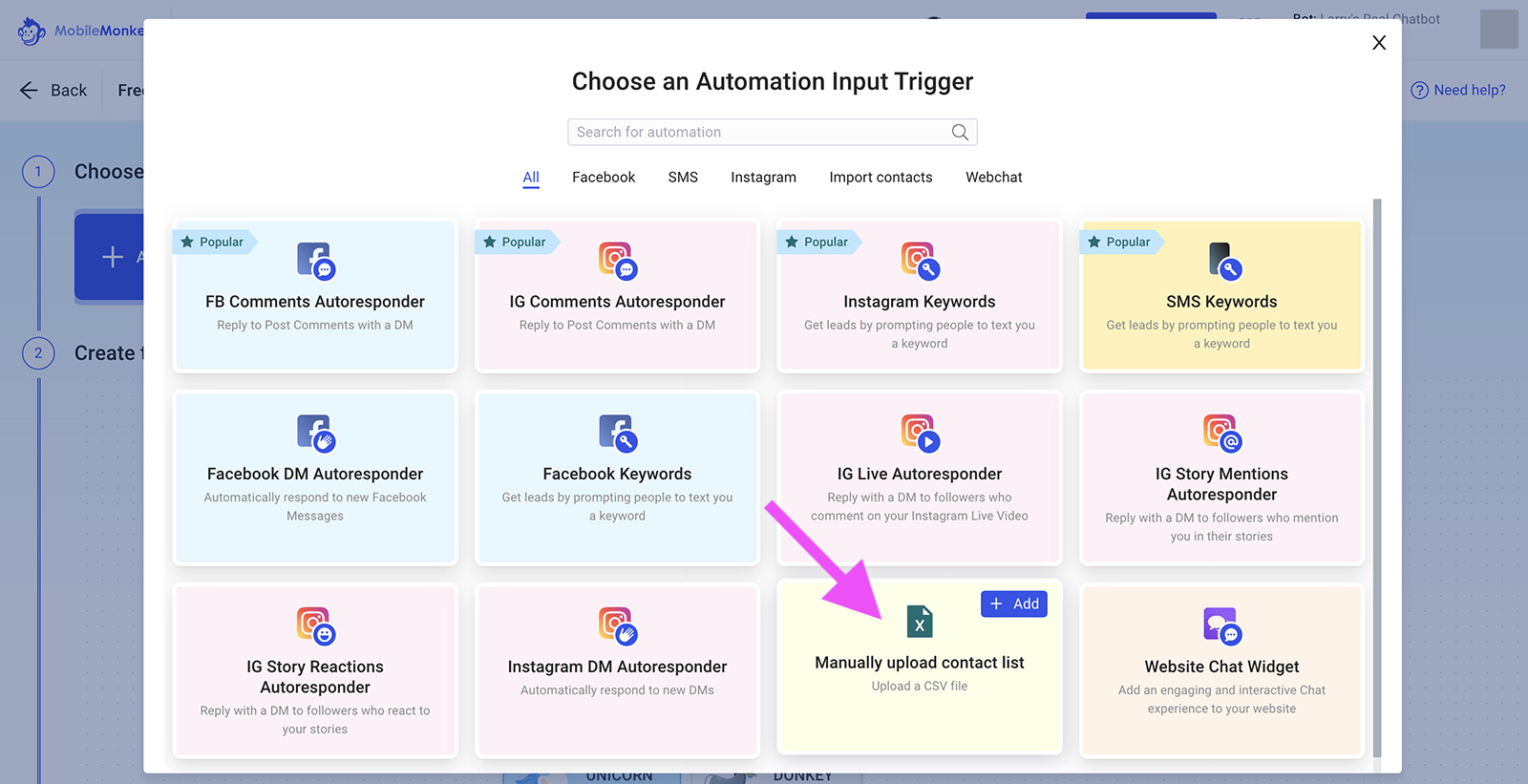Filter triggers by the SMS tab
The height and width of the screenshot is (784, 1528).
[x=683, y=178]
